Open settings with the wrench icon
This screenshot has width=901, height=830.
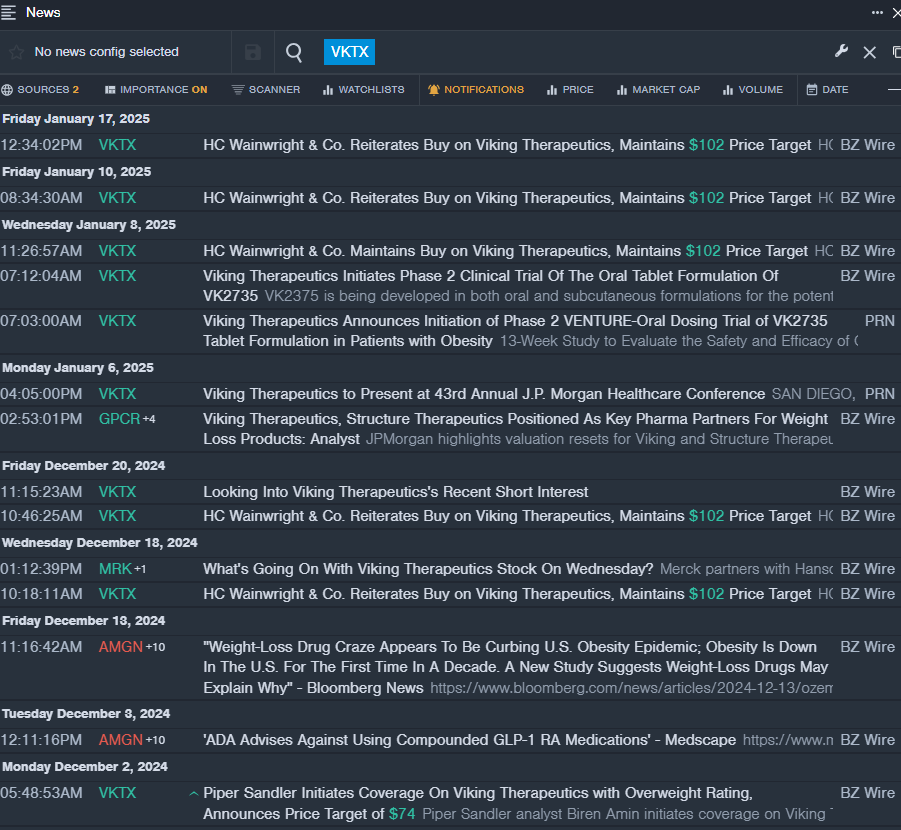(841, 52)
